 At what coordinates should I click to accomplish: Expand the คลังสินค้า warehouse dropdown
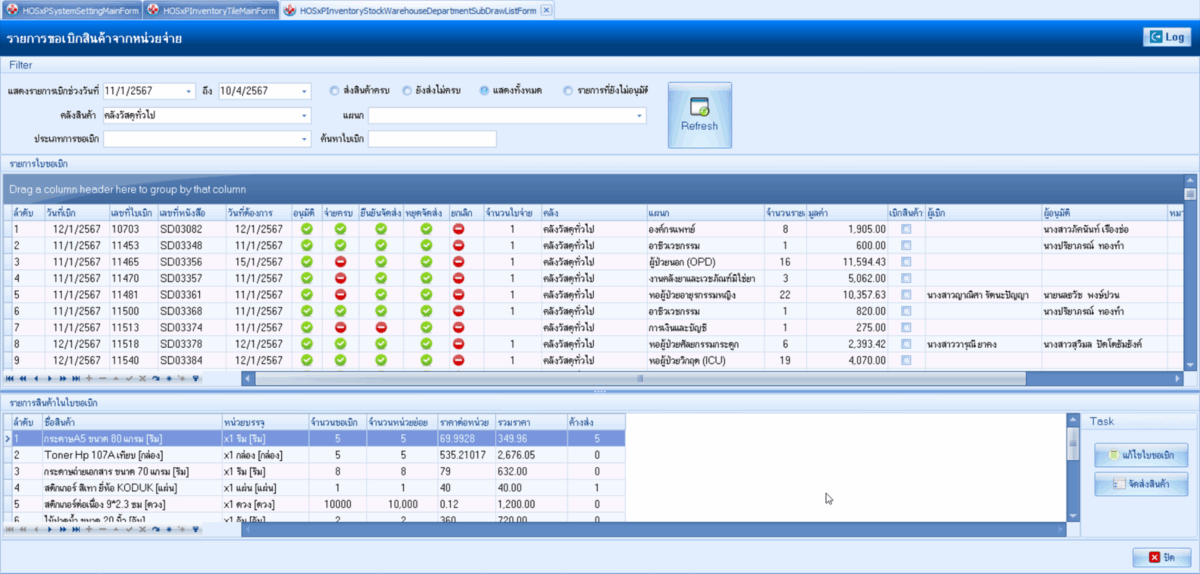click(305, 115)
